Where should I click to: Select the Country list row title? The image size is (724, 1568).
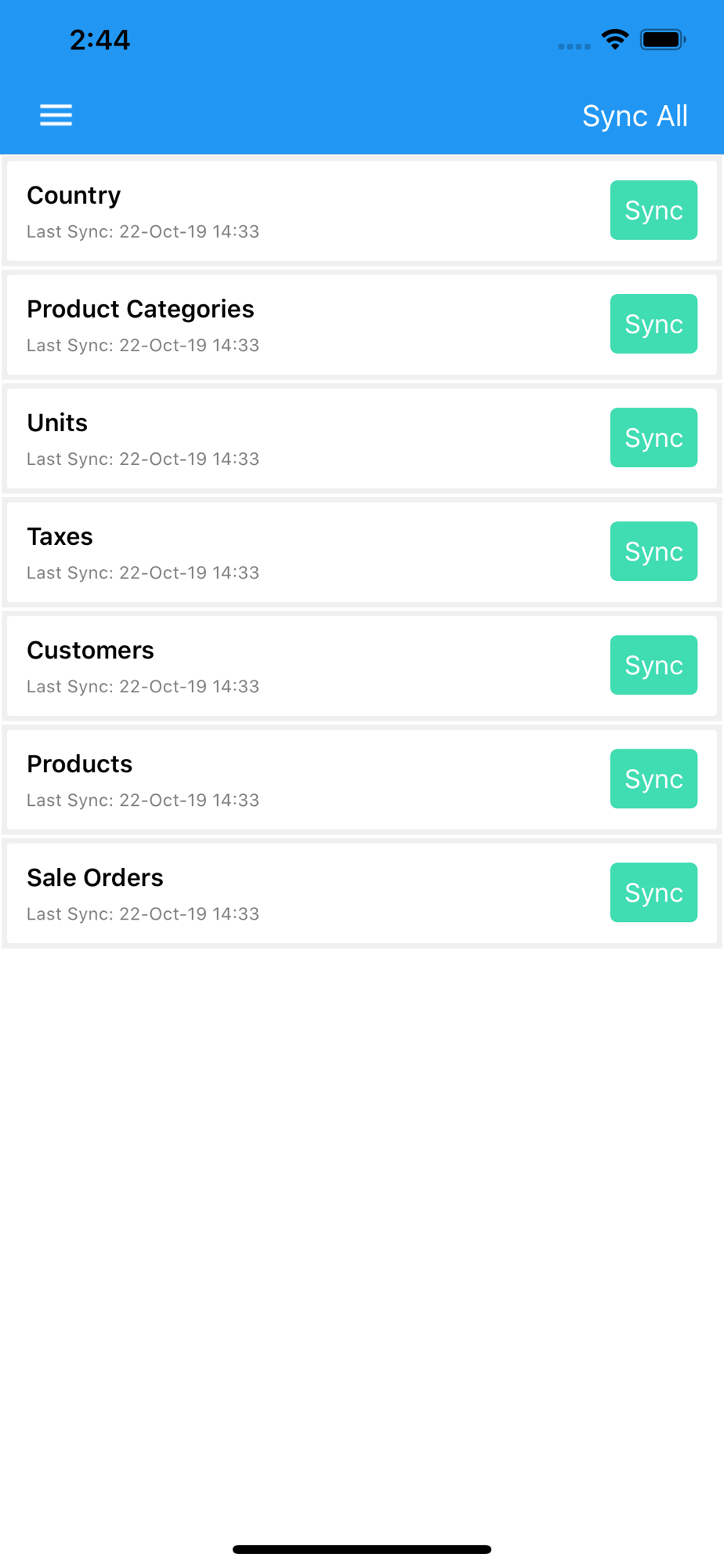coord(74,195)
